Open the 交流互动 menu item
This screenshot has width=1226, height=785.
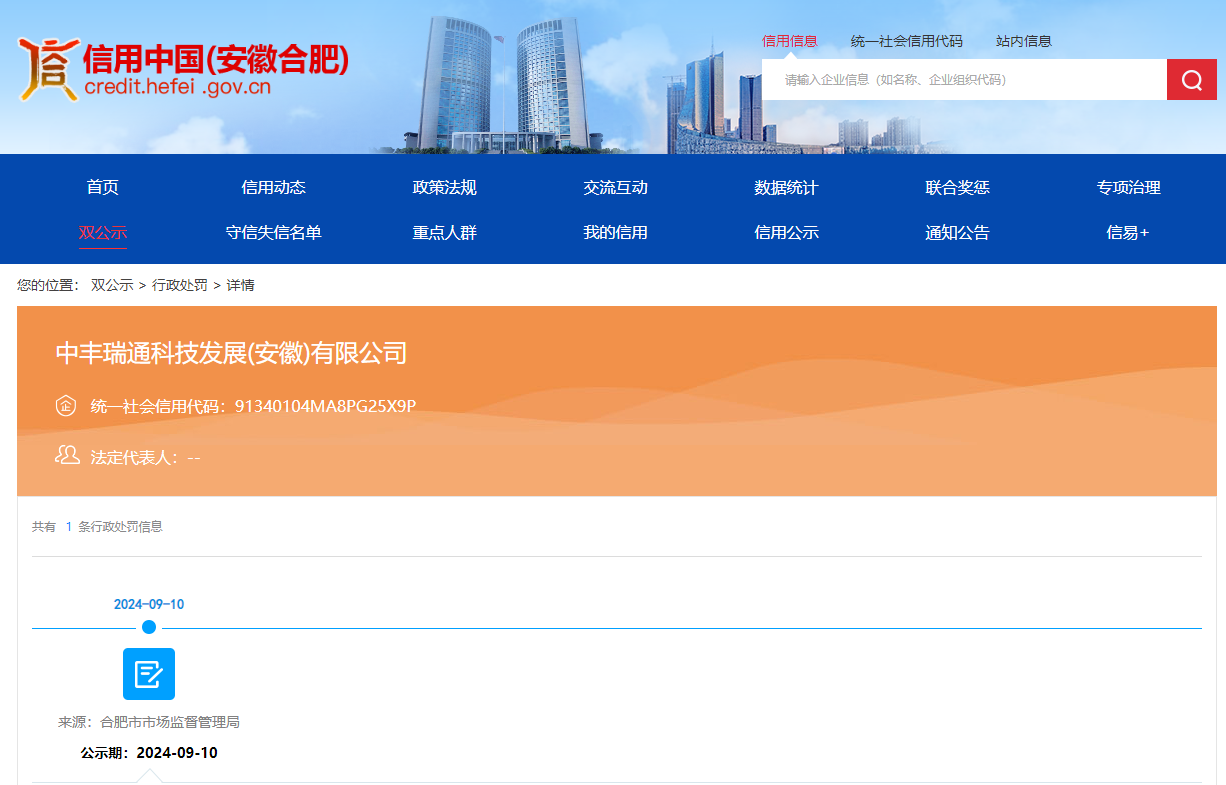[616, 187]
